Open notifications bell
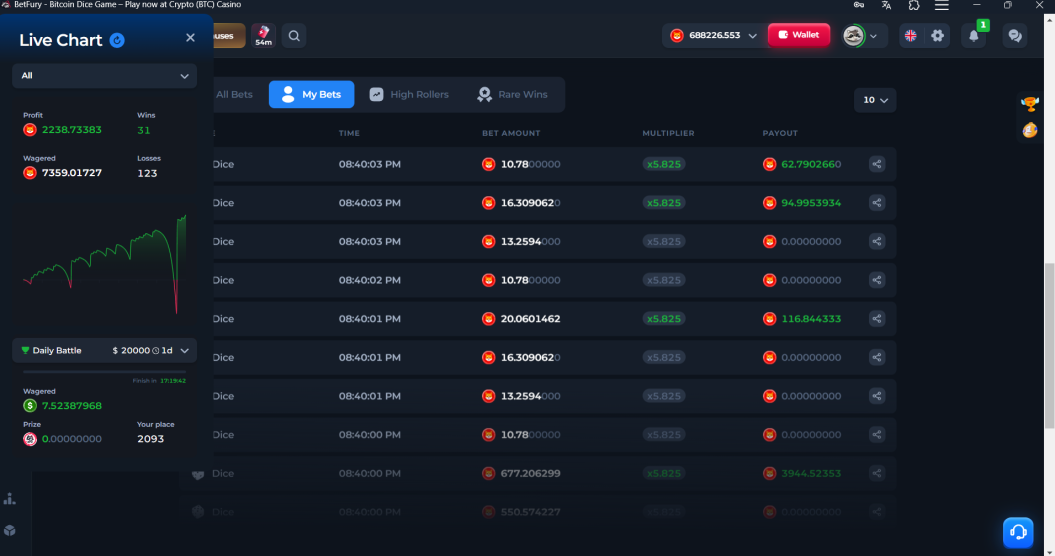This screenshot has height=556, width=1055. (x=974, y=36)
